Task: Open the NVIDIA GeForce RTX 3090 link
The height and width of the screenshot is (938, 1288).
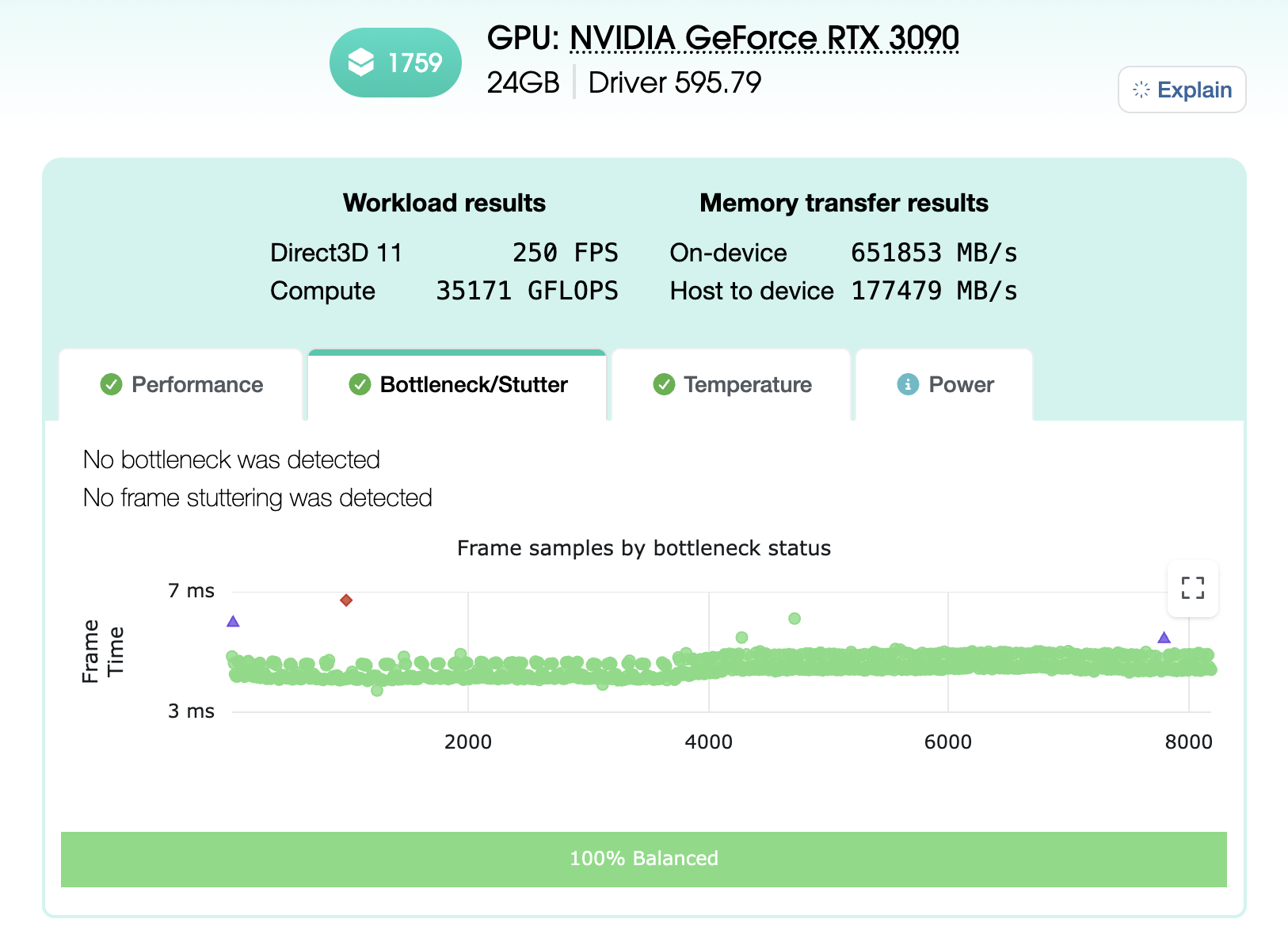Action: (764, 37)
